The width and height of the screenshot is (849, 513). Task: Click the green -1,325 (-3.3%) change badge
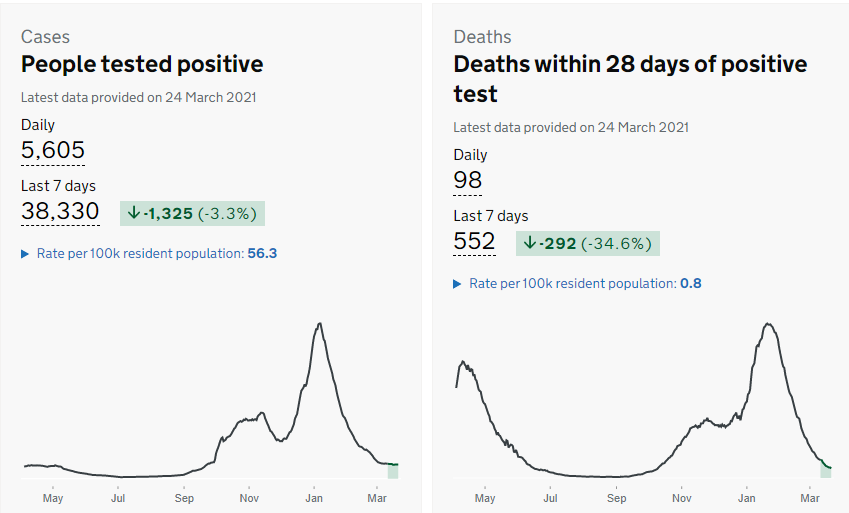[193, 213]
